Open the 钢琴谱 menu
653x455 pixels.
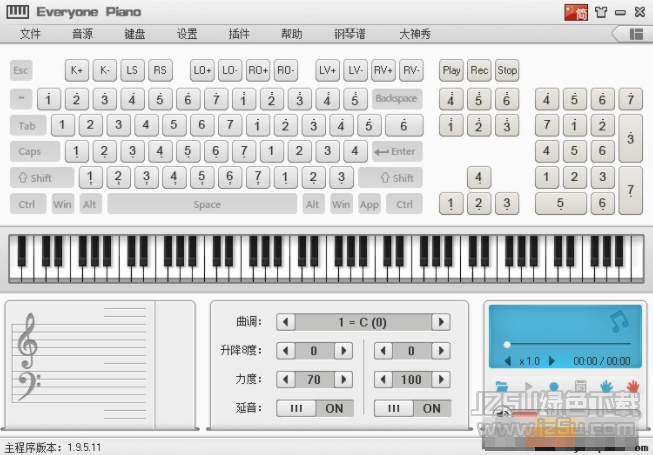coord(350,34)
